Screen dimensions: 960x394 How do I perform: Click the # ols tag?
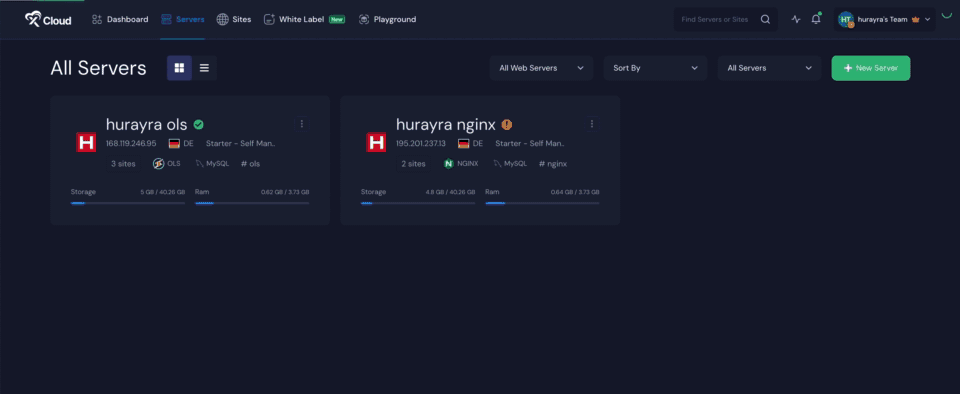tap(250, 164)
